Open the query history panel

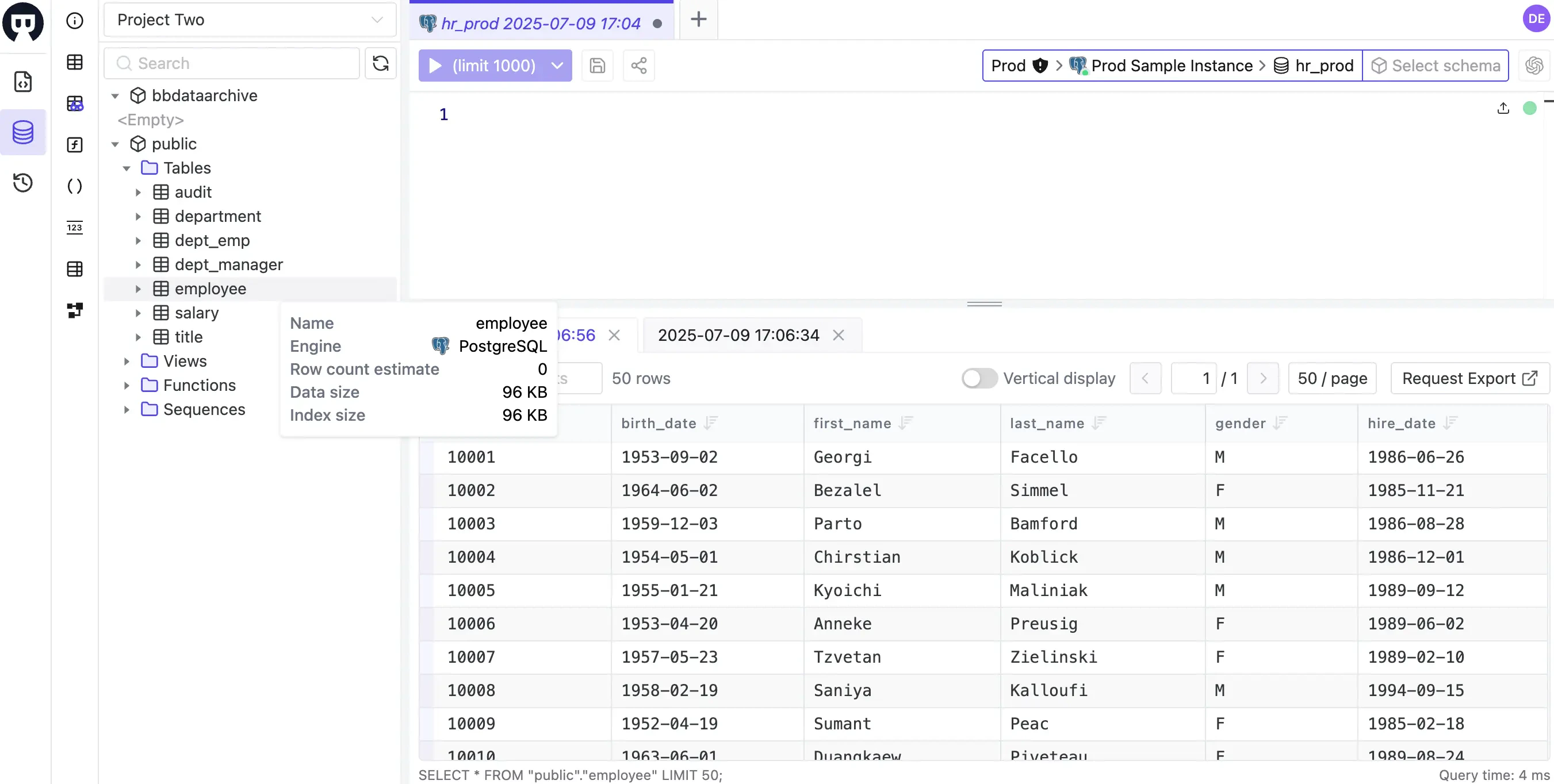[23, 183]
